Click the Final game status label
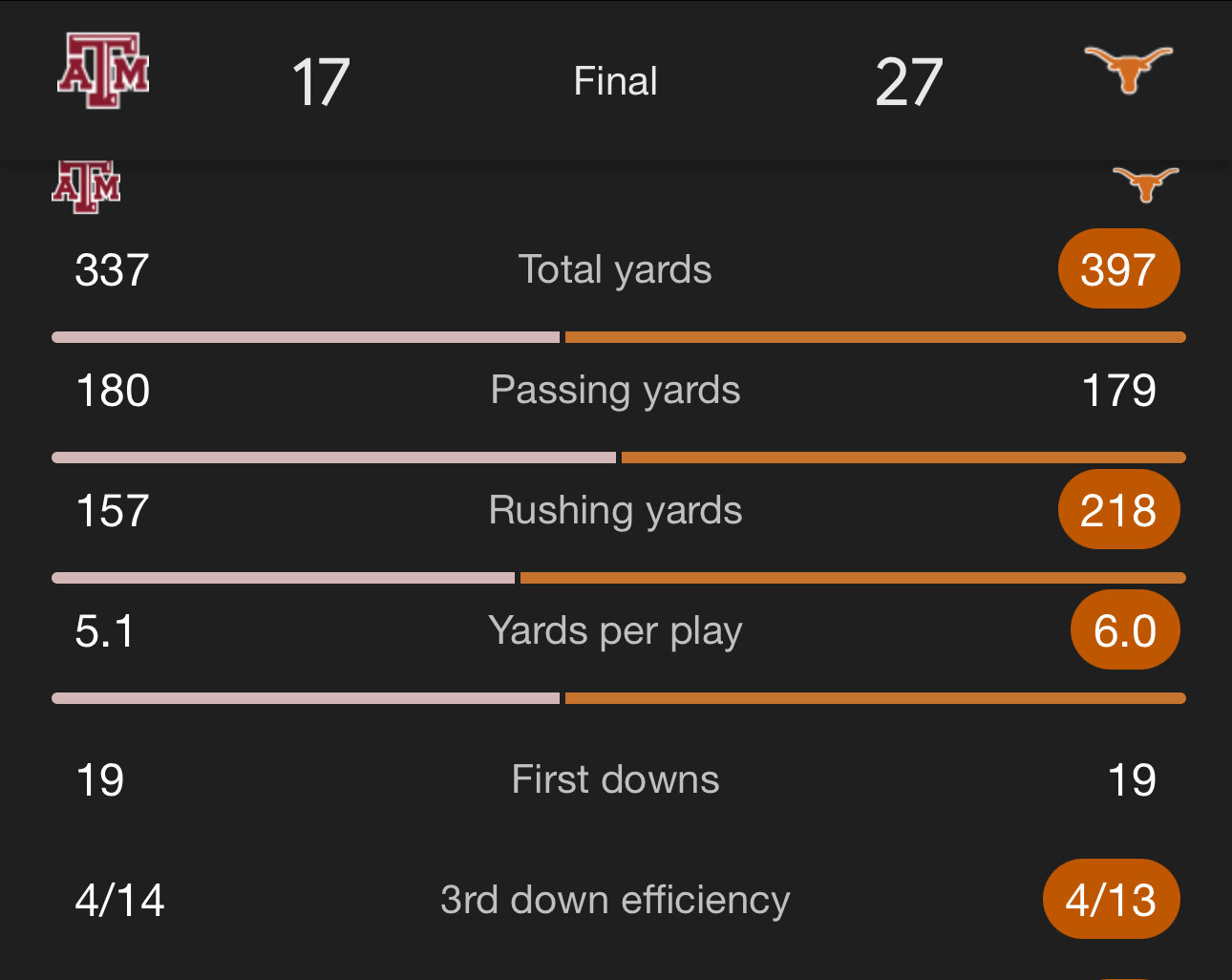1232x980 pixels. click(615, 81)
